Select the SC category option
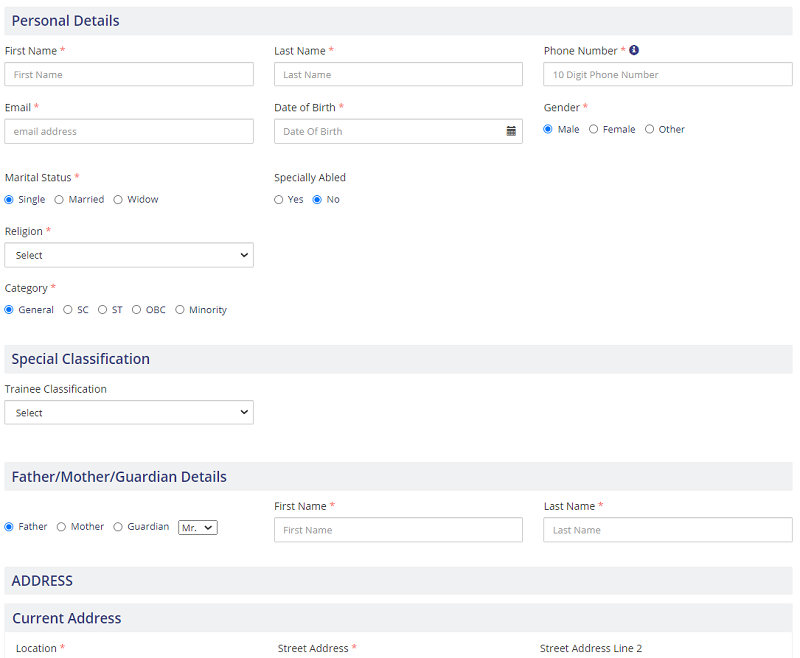 point(68,310)
